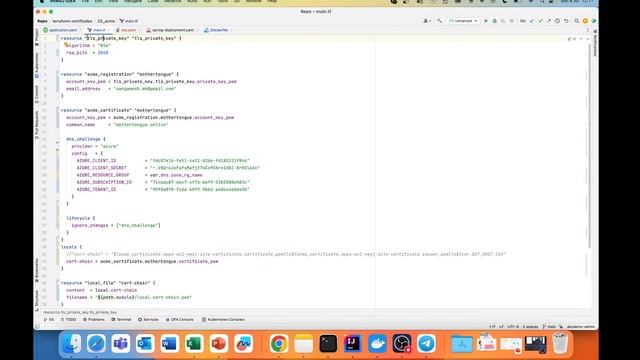Change 2 spaces indent setting in status bar
The width and height of the screenshot is (640, 360).
[x=530, y=327]
